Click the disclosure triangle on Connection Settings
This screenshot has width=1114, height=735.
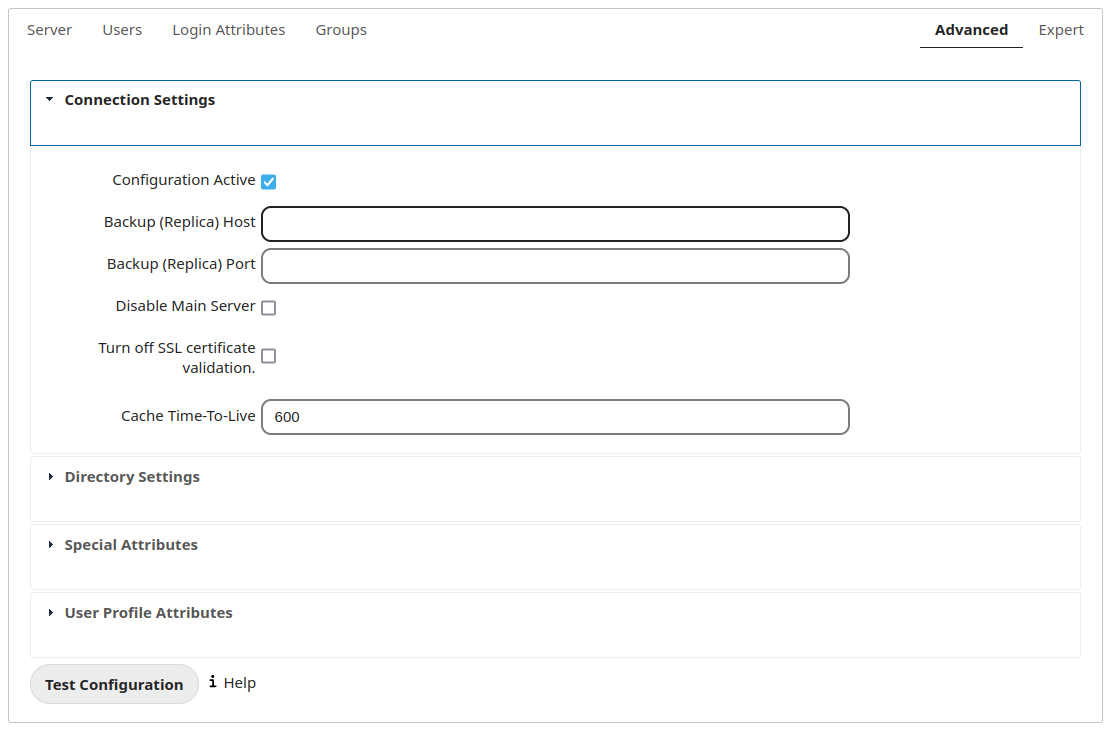pos(49,99)
